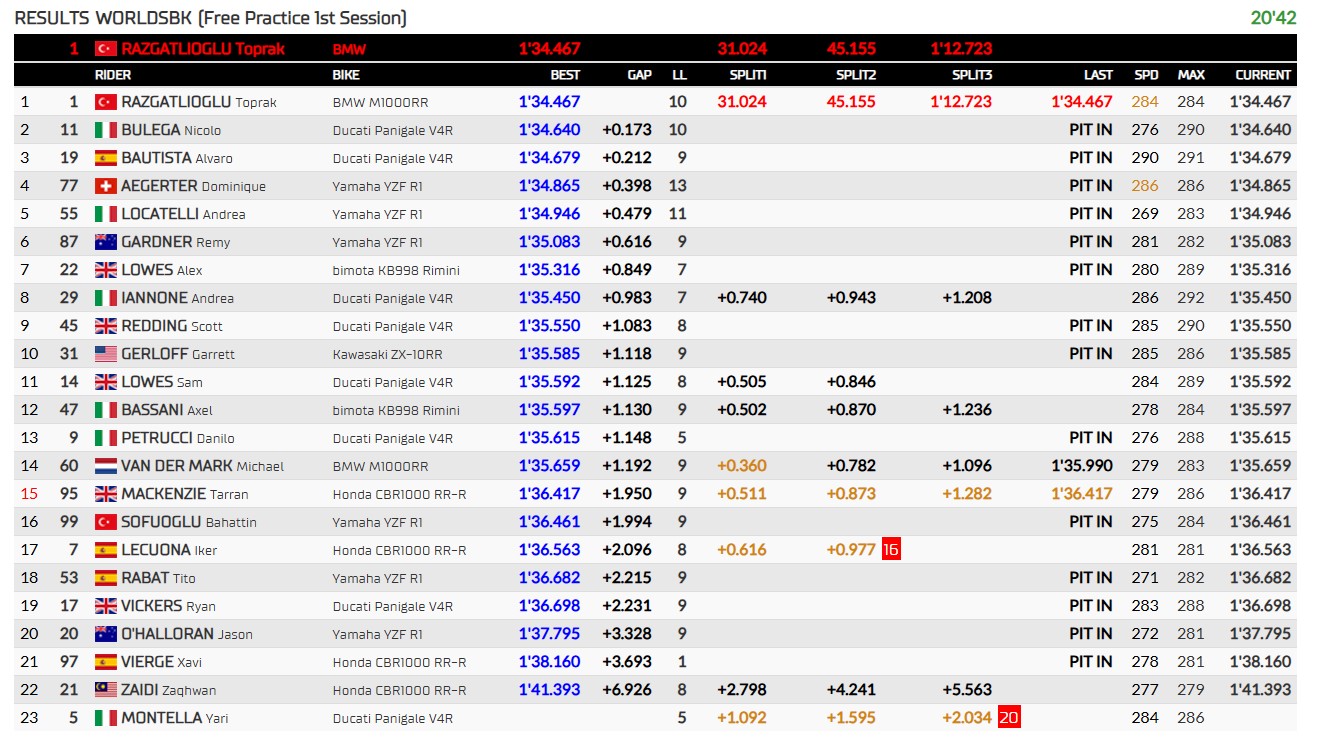The image size is (1318, 755).
Task: Click the RESULTS WORLDSBK session title
Action: (211, 18)
